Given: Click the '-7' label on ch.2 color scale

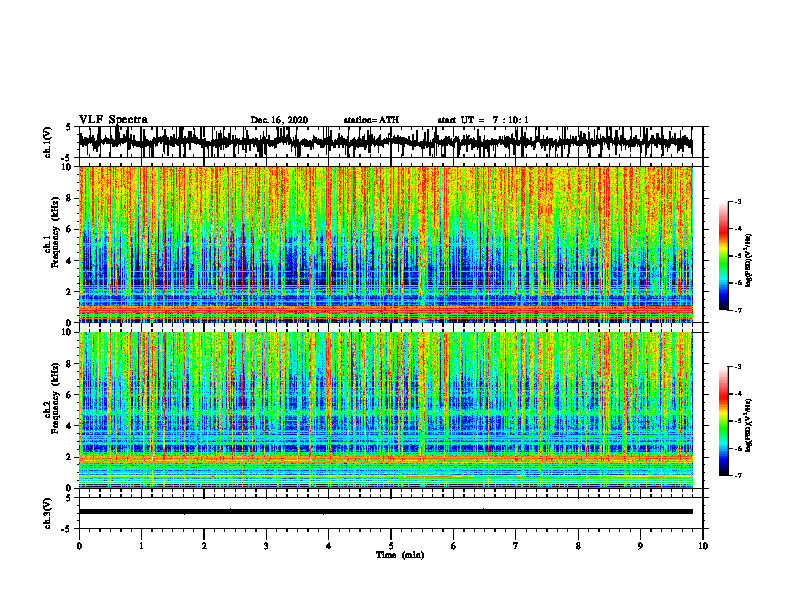Looking at the screenshot, I should 737,476.
